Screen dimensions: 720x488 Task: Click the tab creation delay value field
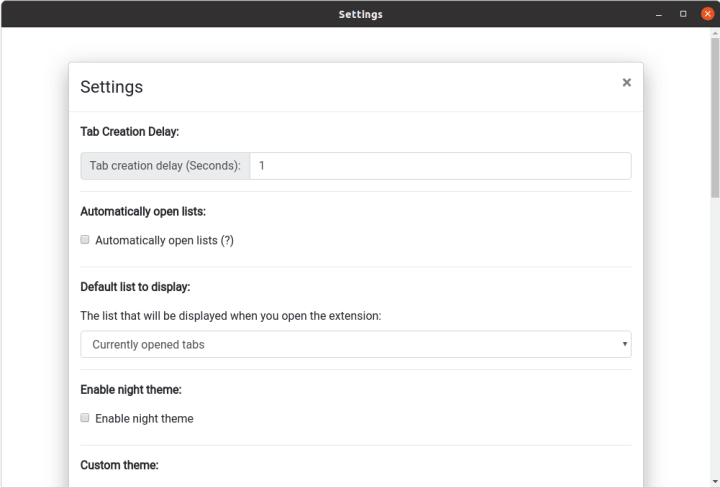click(440, 166)
